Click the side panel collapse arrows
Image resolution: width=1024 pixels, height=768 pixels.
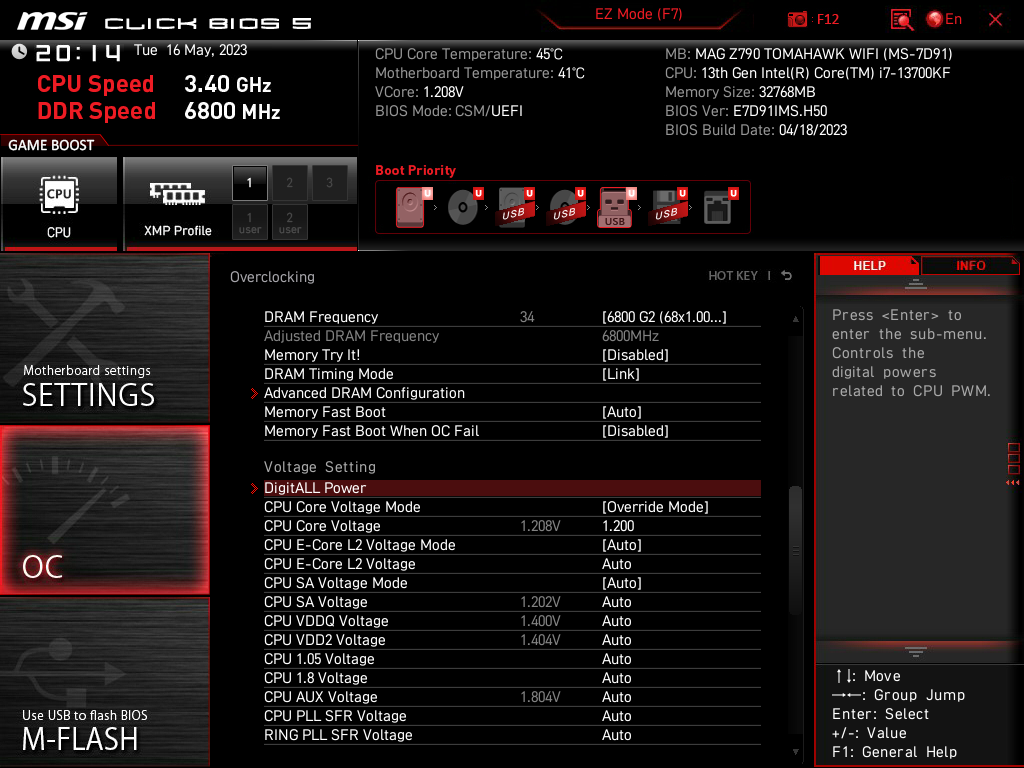pos(1013,483)
